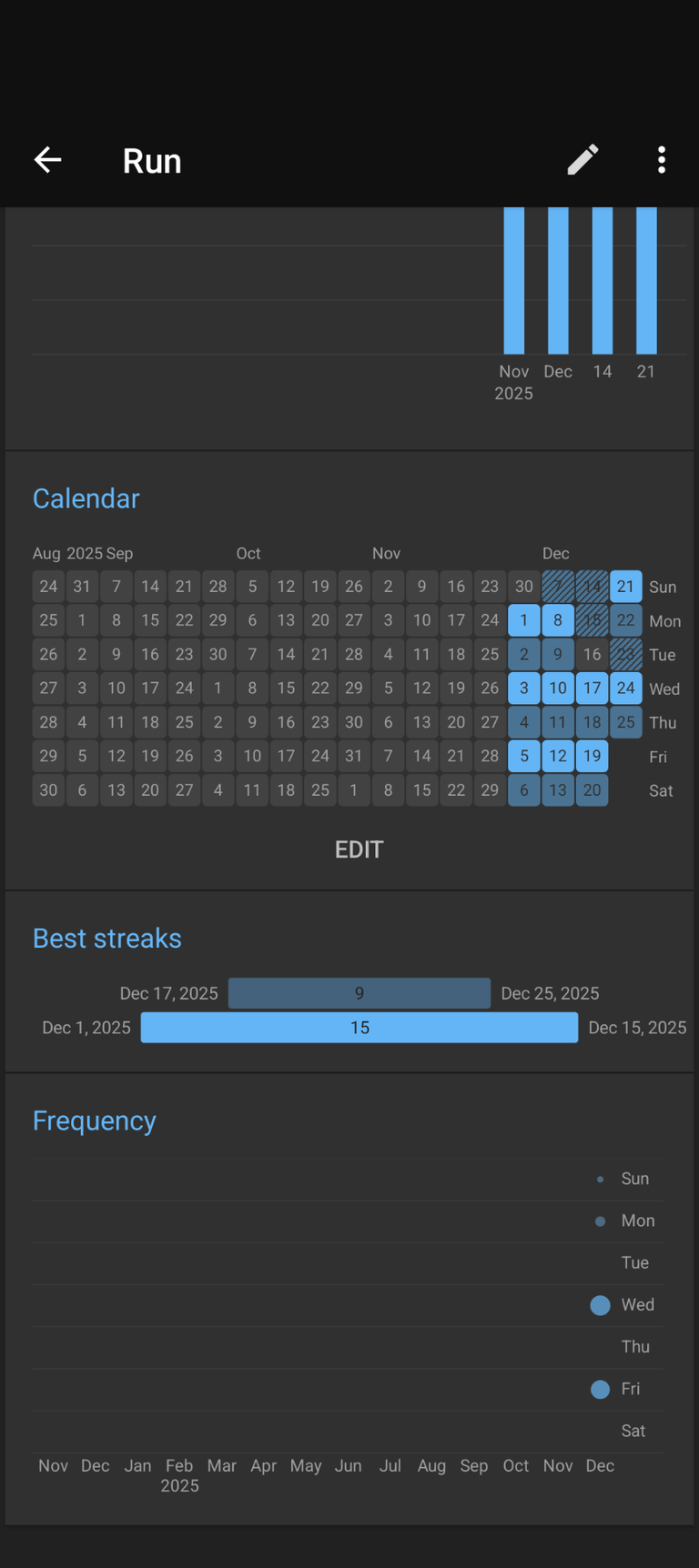Tap the bar above the 21 label
699x1568 pixels.
pos(645,280)
